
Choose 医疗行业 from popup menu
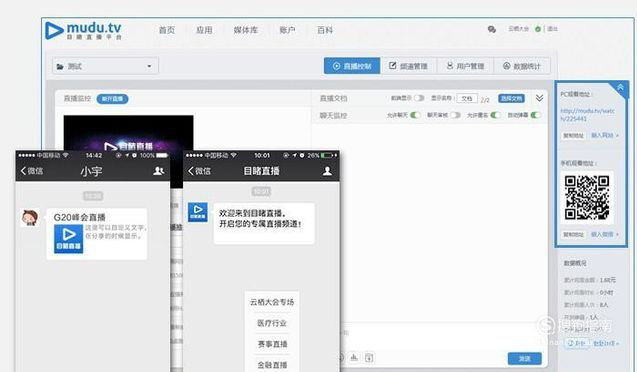tap(272, 323)
